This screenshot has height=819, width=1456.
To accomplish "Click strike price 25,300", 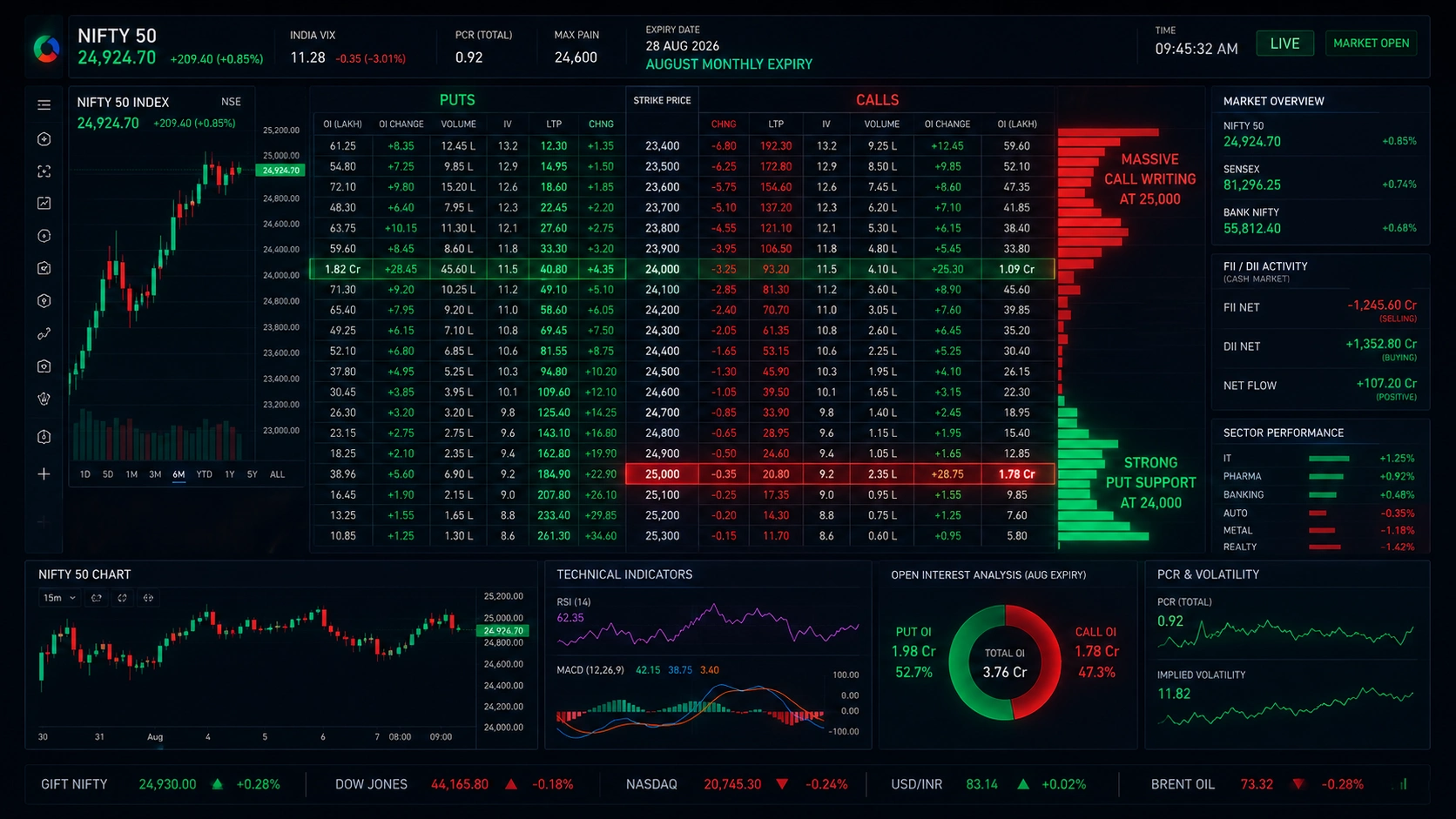I will 662,536.
